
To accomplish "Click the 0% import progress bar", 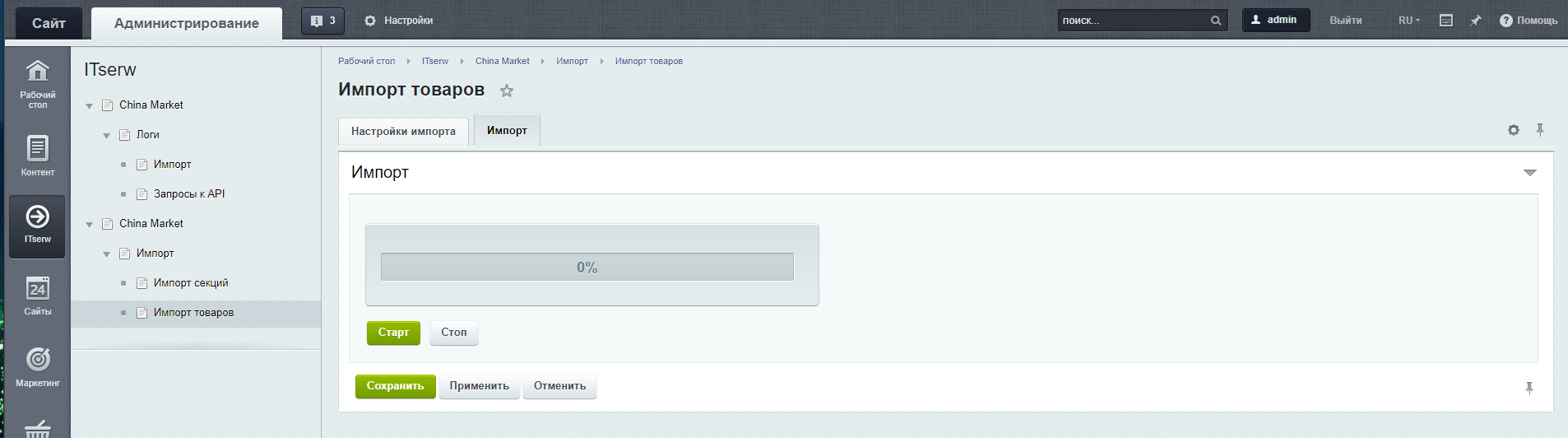I will tap(587, 268).
